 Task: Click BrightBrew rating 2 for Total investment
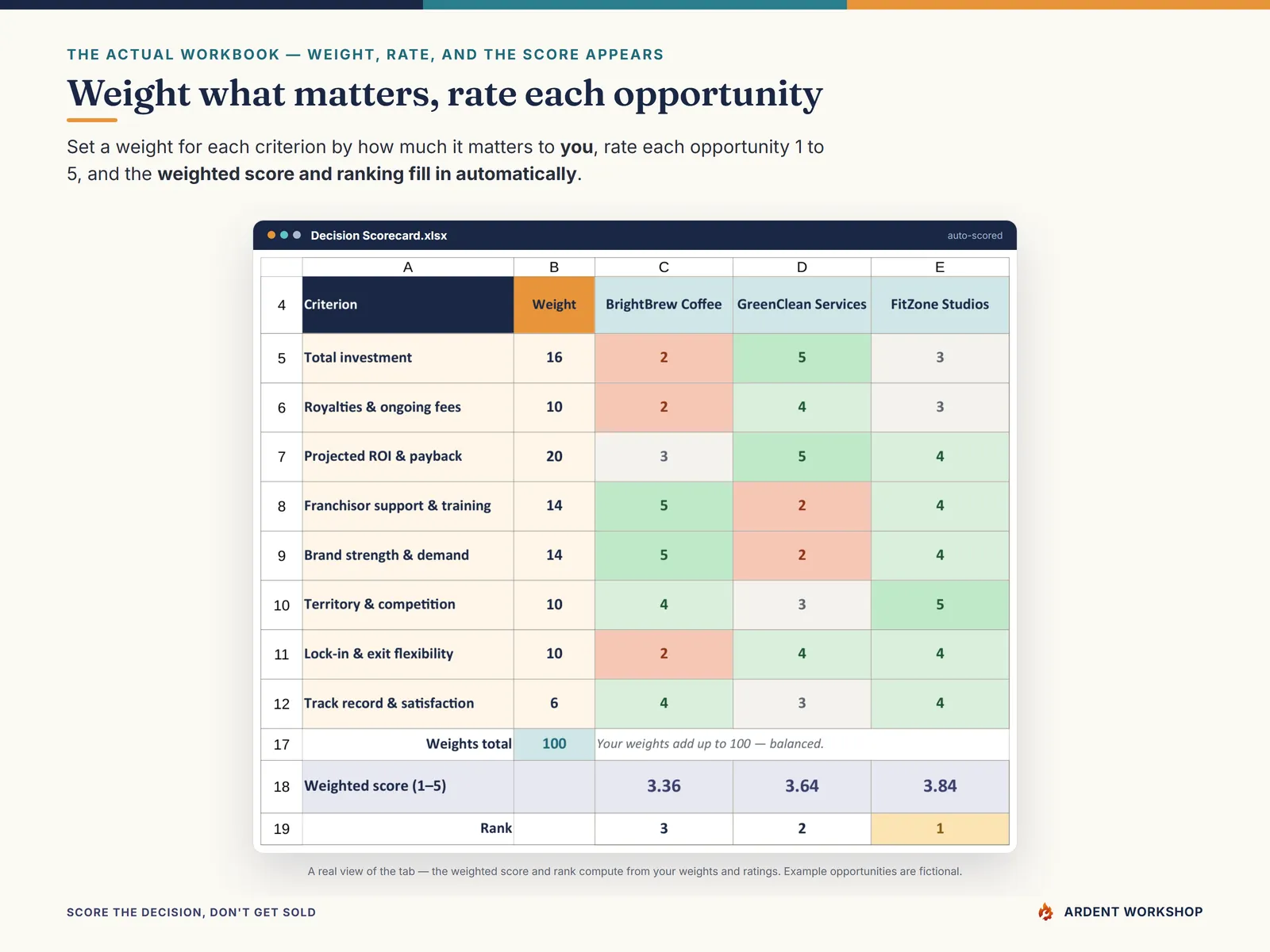pyautogui.click(x=664, y=358)
